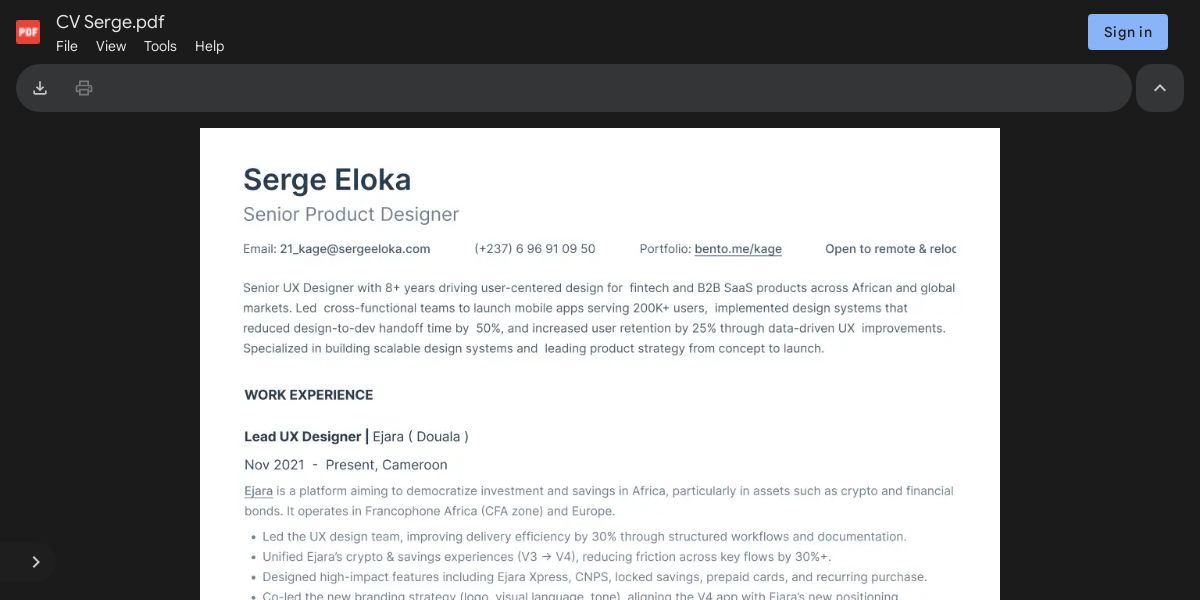The height and width of the screenshot is (600, 1200).
Task: Follow the bento.me/kage portfolio link
Action: 738,249
